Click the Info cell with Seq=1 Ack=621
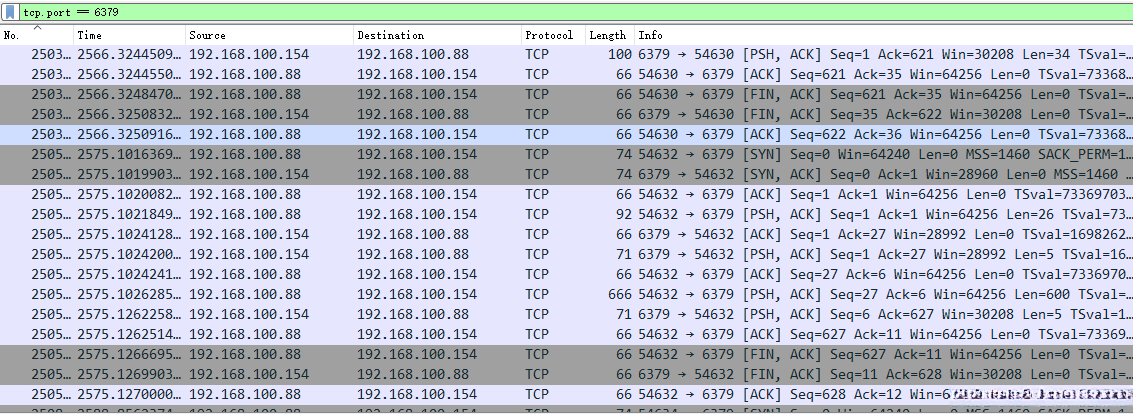Viewport: 1133px width, 414px height. pos(885,54)
